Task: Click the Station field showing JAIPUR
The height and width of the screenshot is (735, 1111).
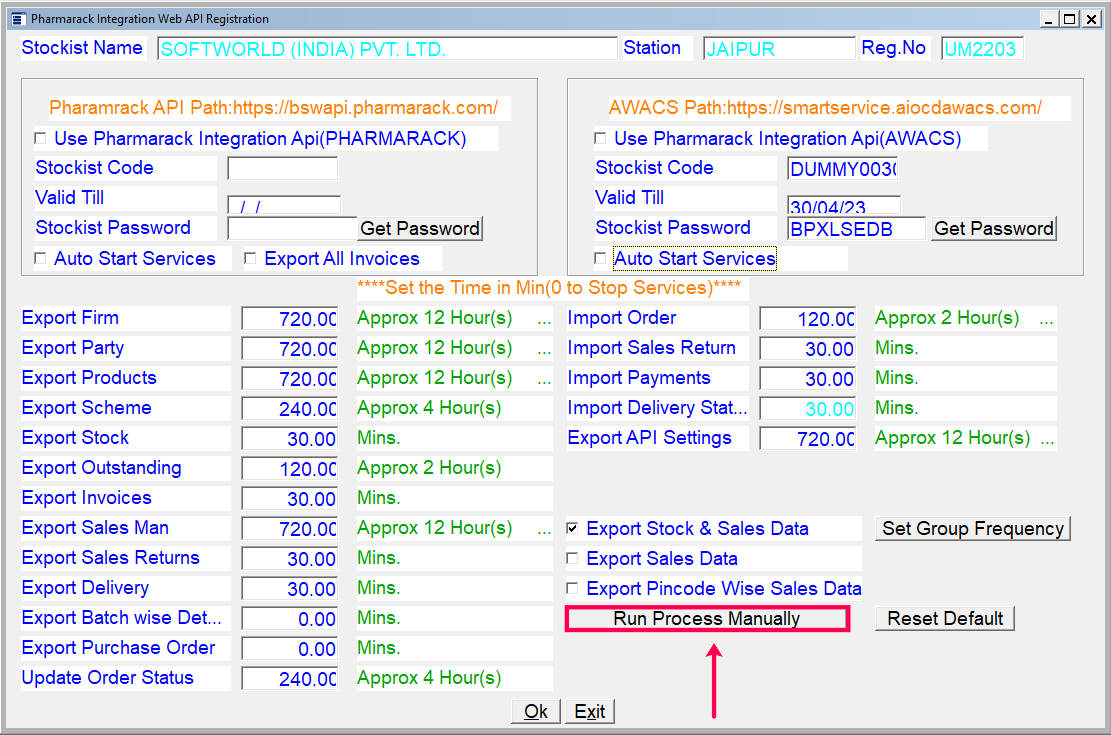Action: (779, 49)
